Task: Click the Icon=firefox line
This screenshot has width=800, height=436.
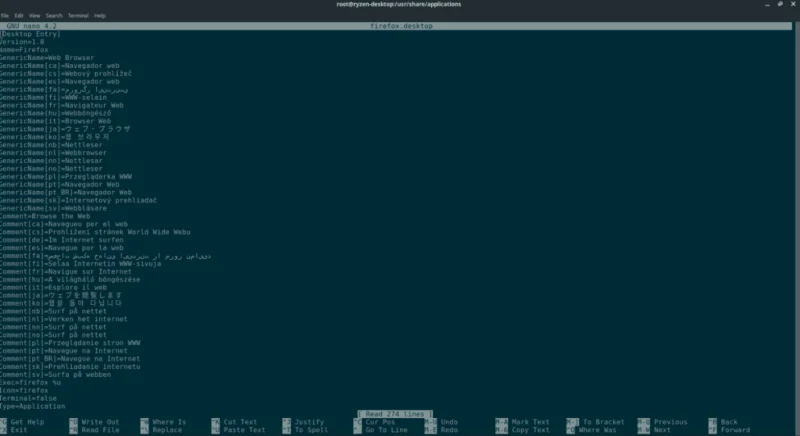Action: [24, 390]
